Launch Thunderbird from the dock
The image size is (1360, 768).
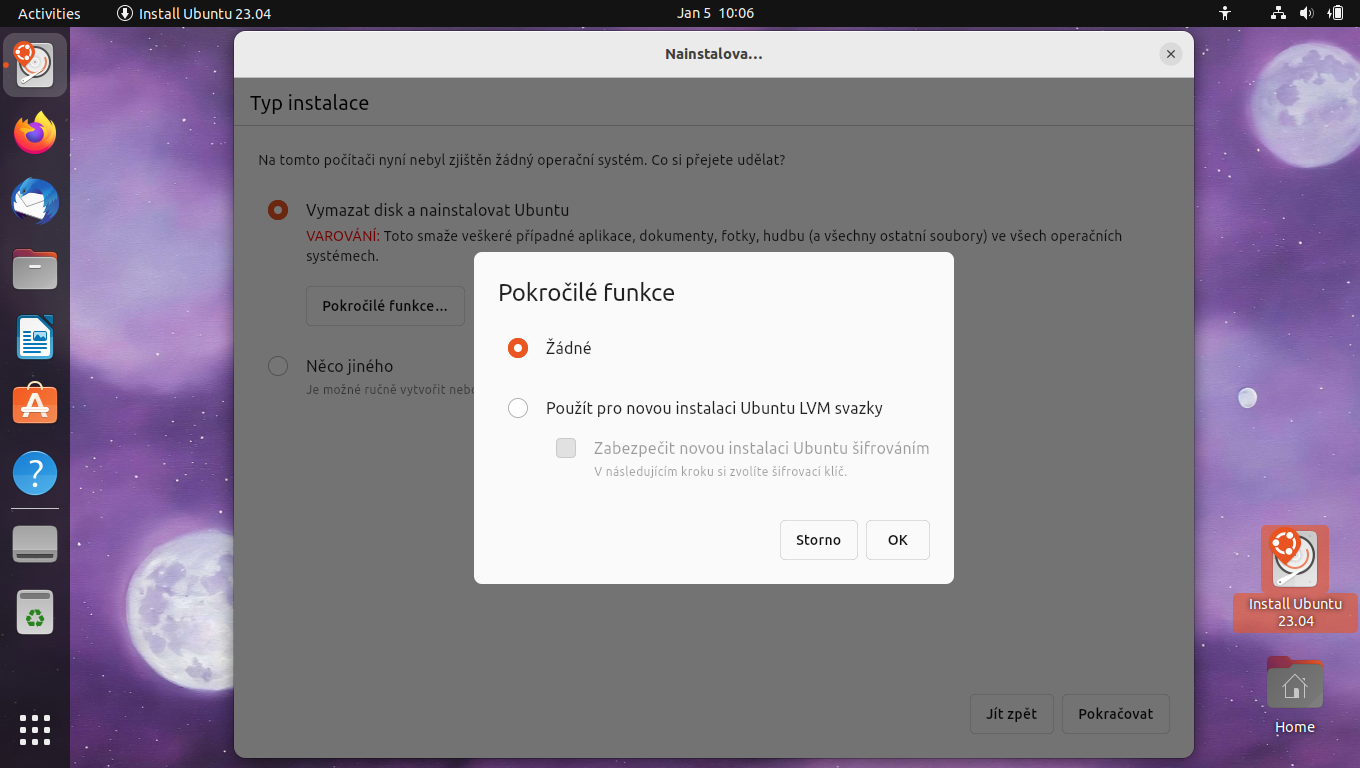click(34, 201)
